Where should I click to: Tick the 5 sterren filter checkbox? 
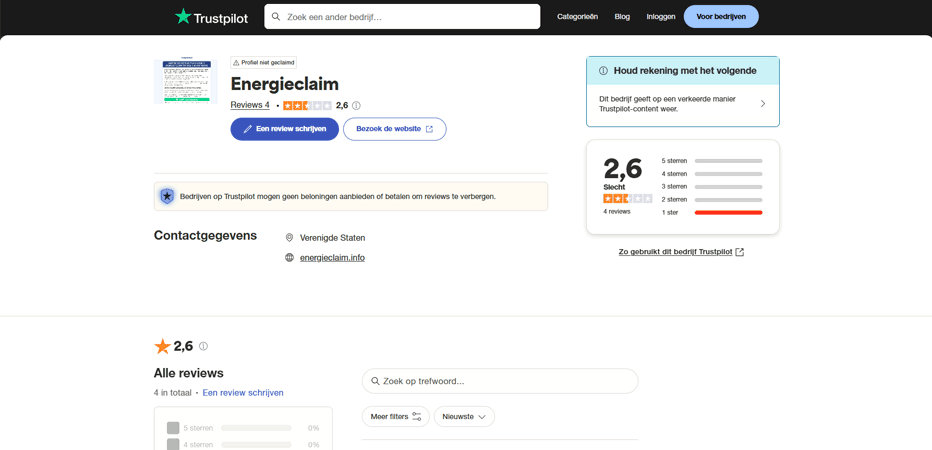pyautogui.click(x=173, y=428)
